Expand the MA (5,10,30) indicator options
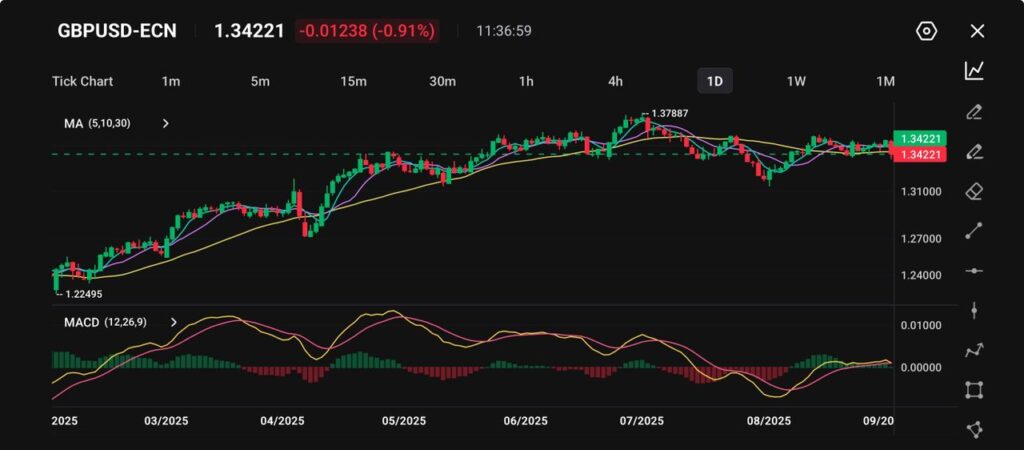The height and width of the screenshot is (450, 1024). 166,124
